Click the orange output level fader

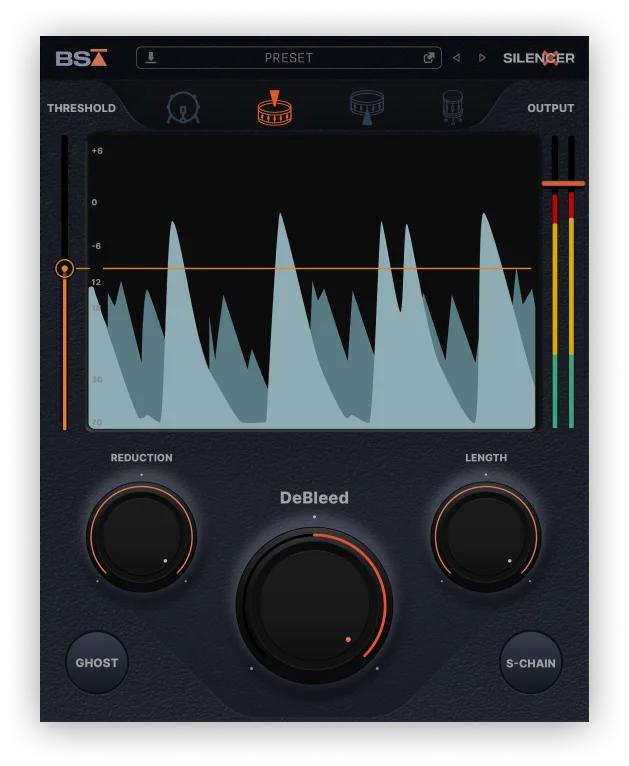[x=563, y=184]
